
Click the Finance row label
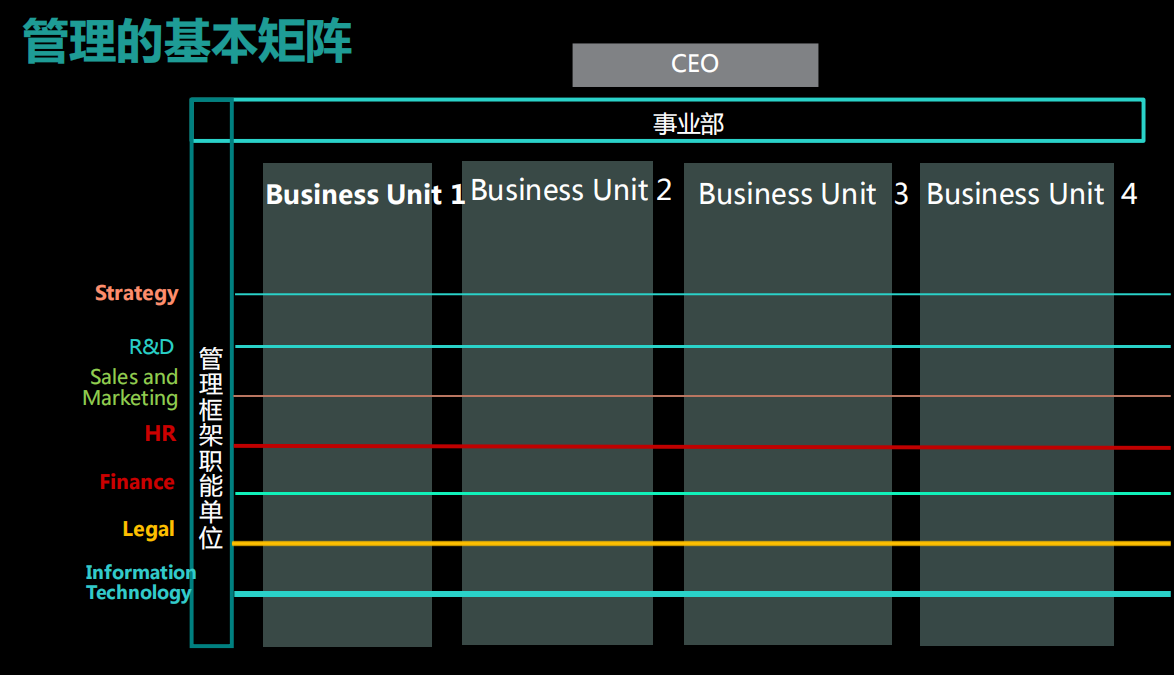pyautogui.click(x=137, y=482)
